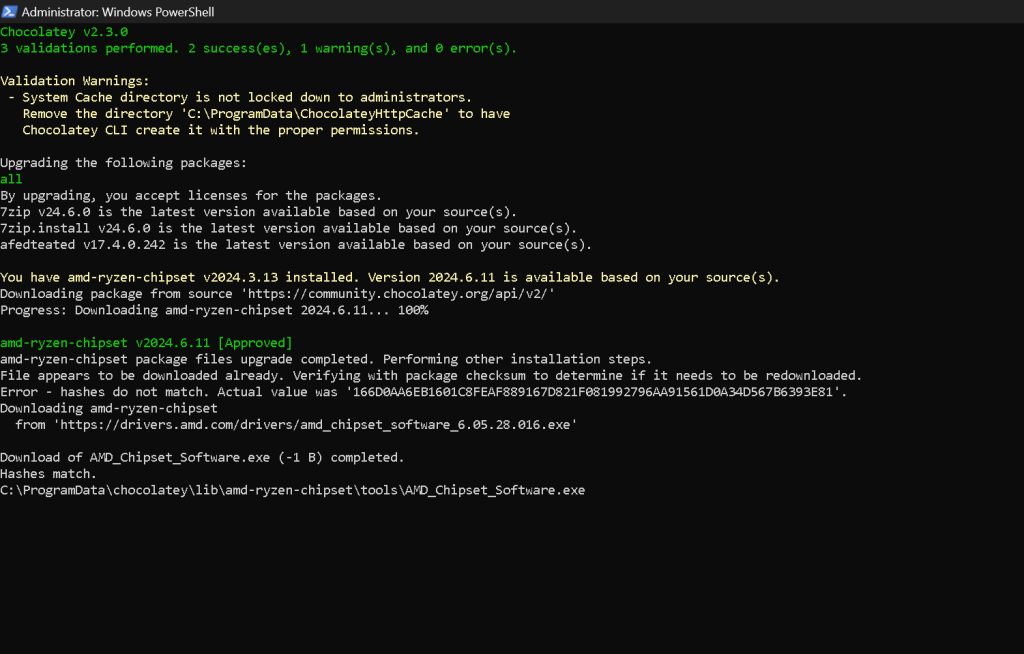Click the 'C:\ProgramData\ChocolateyHttpCache' path
The height and width of the screenshot is (654, 1024).
[x=315, y=114]
